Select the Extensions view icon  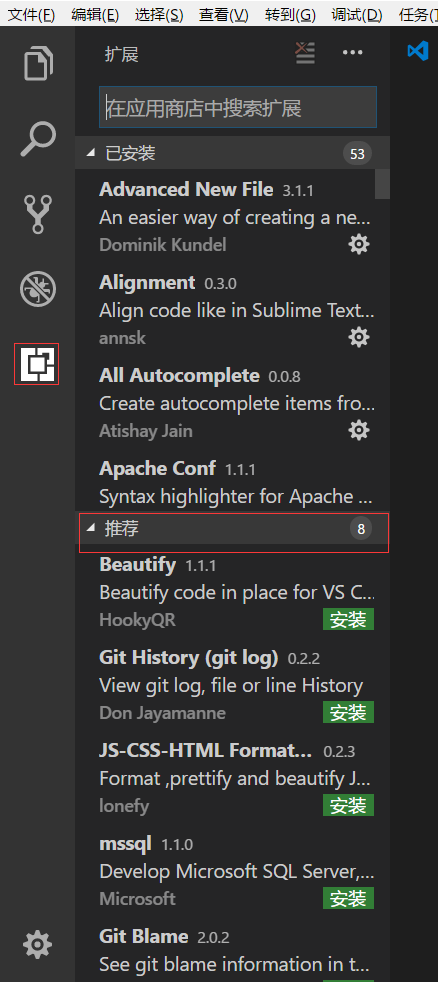37,364
